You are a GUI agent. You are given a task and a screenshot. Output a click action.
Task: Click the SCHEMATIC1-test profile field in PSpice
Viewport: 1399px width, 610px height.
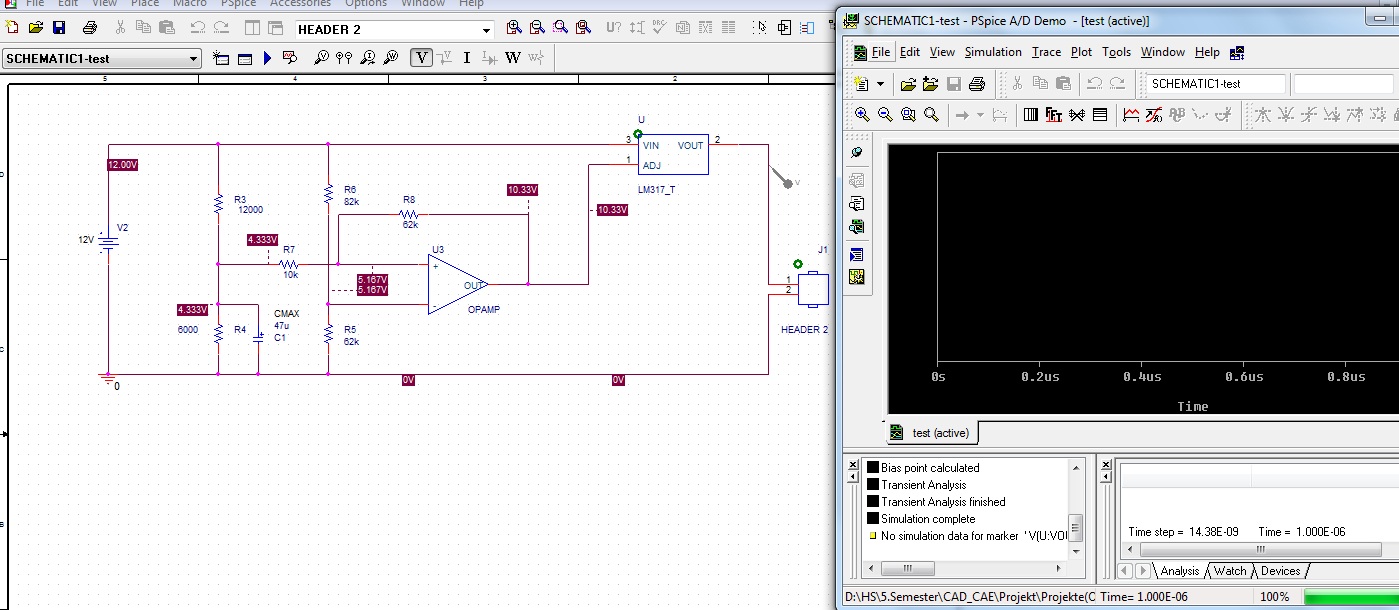(1215, 84)
